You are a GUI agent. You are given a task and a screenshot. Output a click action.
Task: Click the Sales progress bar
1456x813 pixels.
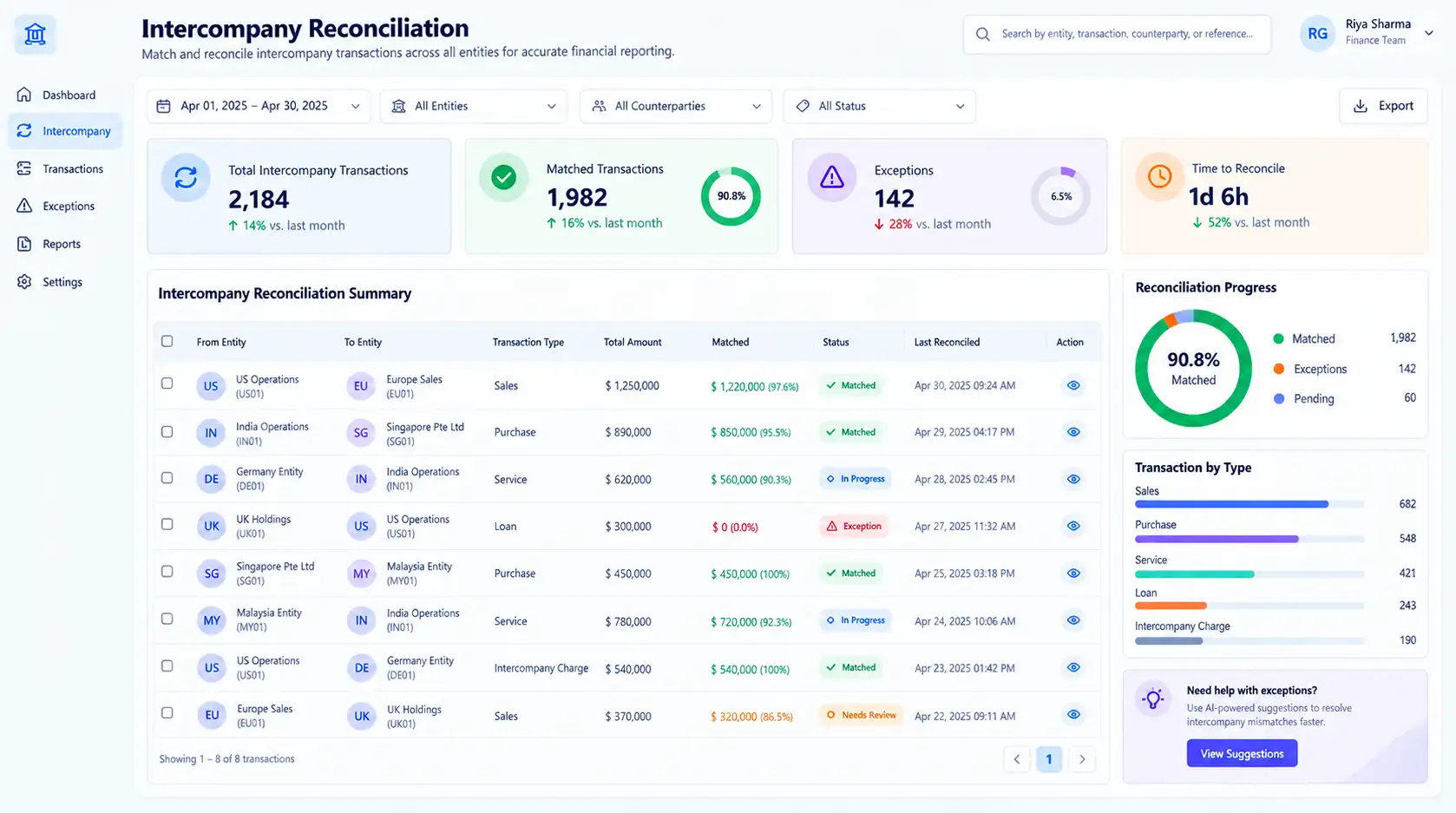(x=1249, y=504)
